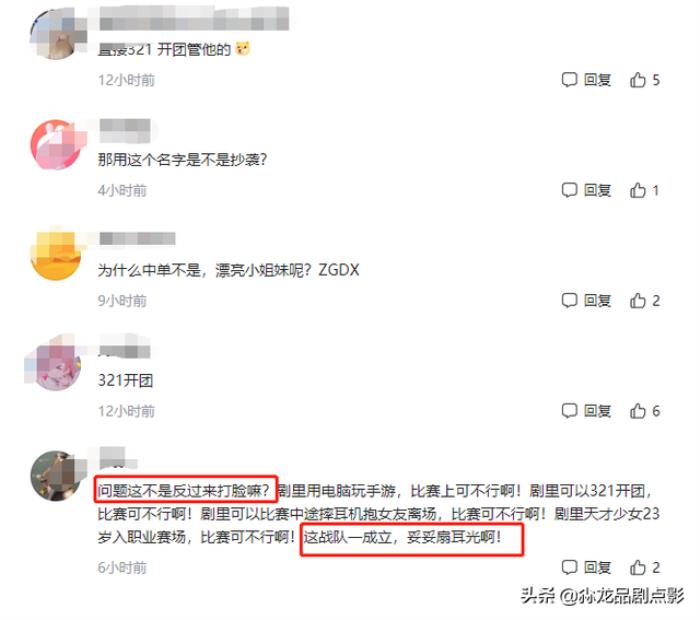Click 回复 text on the 6小时前 comment

[598, 567]
